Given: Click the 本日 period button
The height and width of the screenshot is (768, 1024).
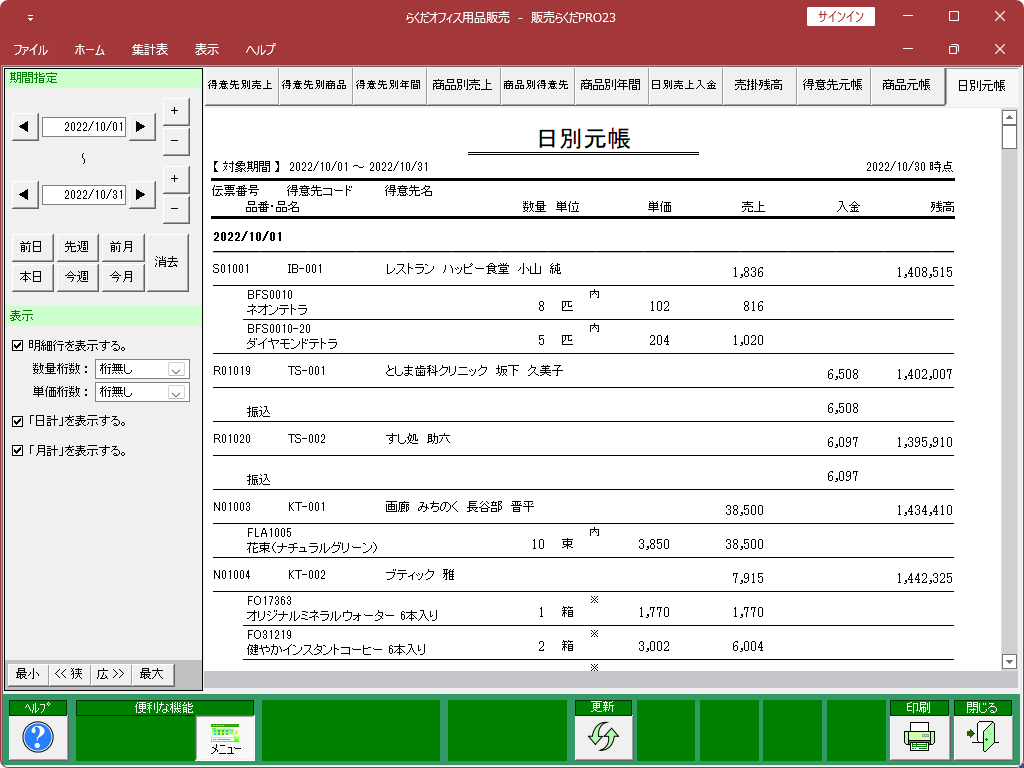Looking at the screenshot, I should point(31,277).
